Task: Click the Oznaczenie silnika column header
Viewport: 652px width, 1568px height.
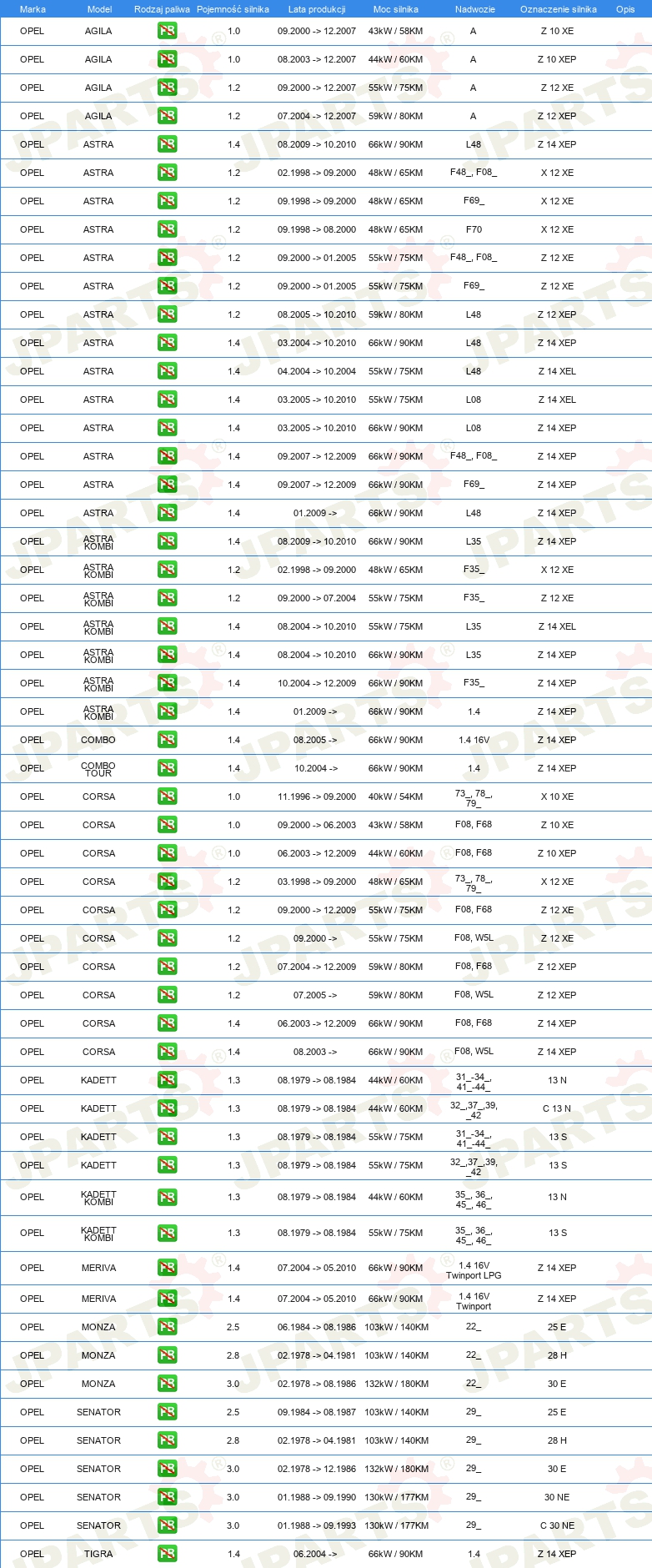Action: 559,9
